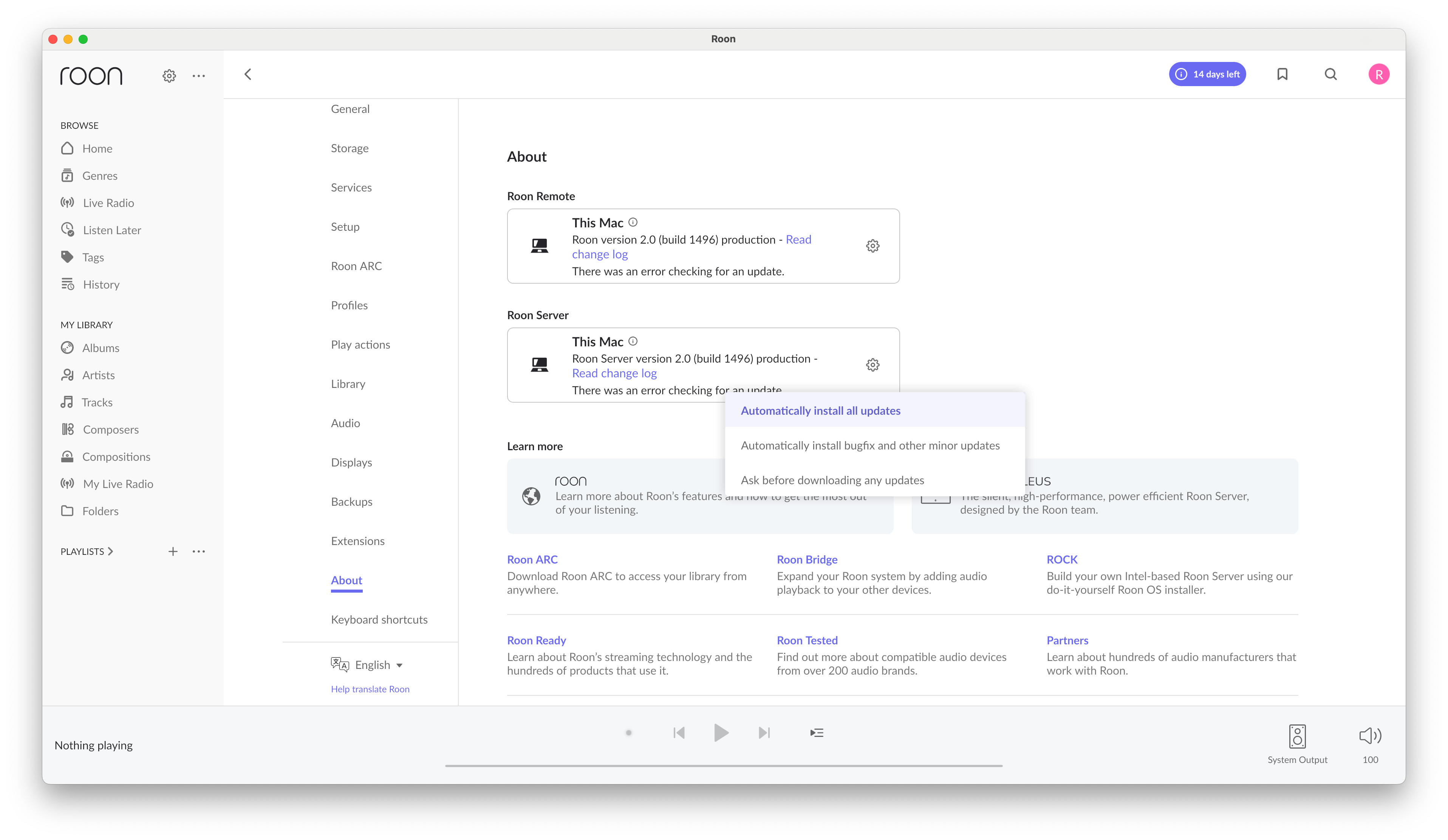1448x840 pixels.
Task: Open playlists more options ellipsis
Action: point(199,551)
